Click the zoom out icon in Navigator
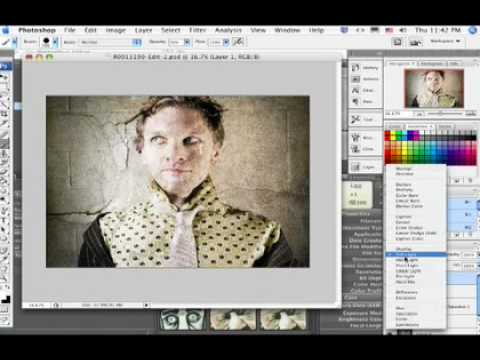The height and width of the screenshot is (360, 480). tap(419, 114)
